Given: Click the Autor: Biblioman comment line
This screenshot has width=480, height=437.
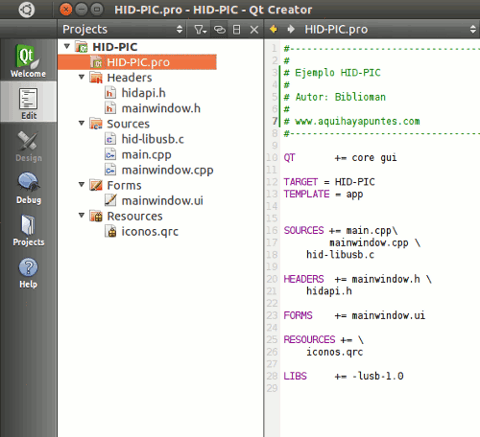Looking at the screenshot, I should click(x=335, y=97).
